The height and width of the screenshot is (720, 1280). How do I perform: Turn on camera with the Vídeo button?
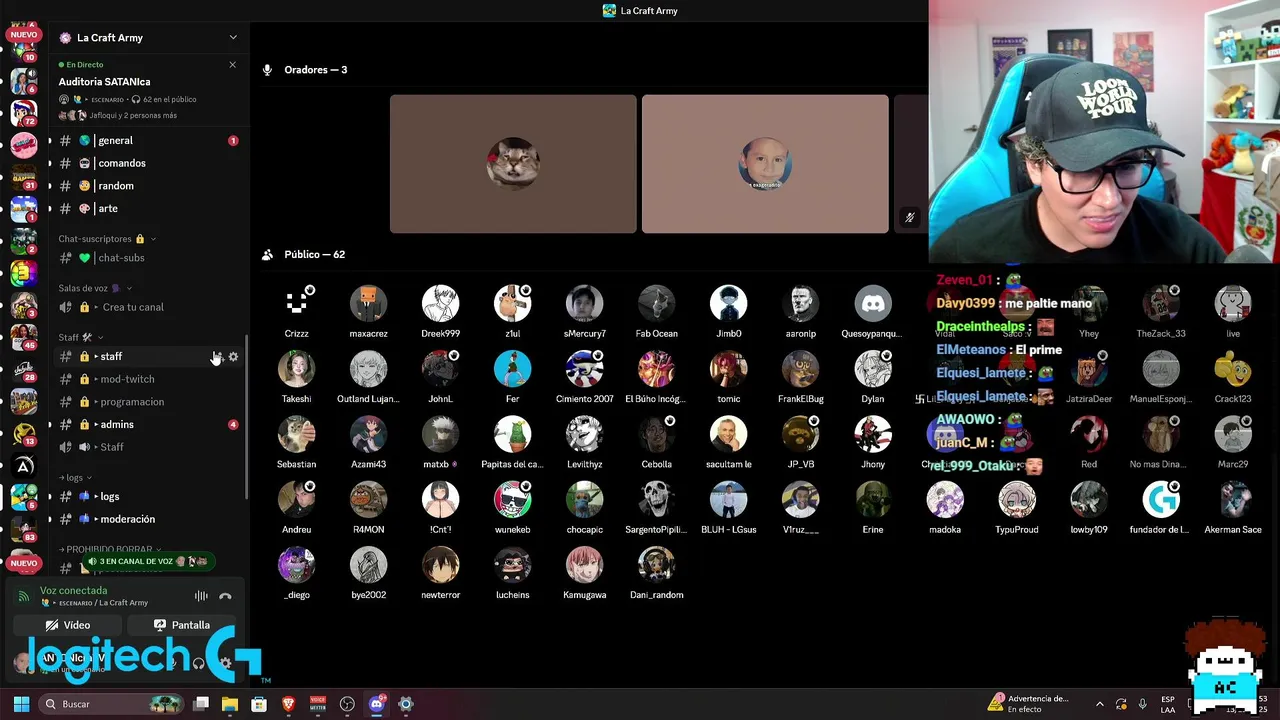[68, 625]
